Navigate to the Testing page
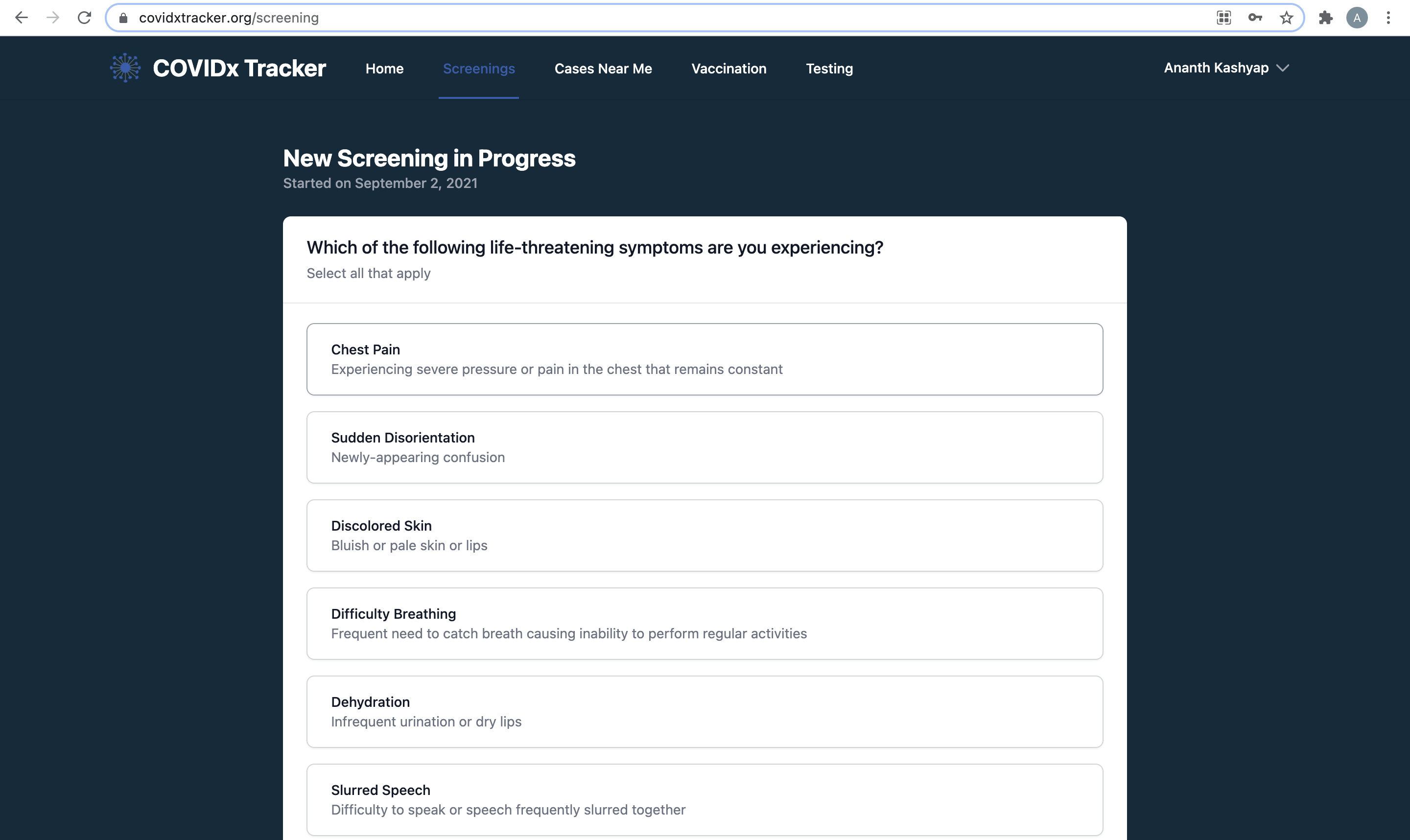Image resolution: width=1410 pixels, height=840 pixels. point(829,69)
